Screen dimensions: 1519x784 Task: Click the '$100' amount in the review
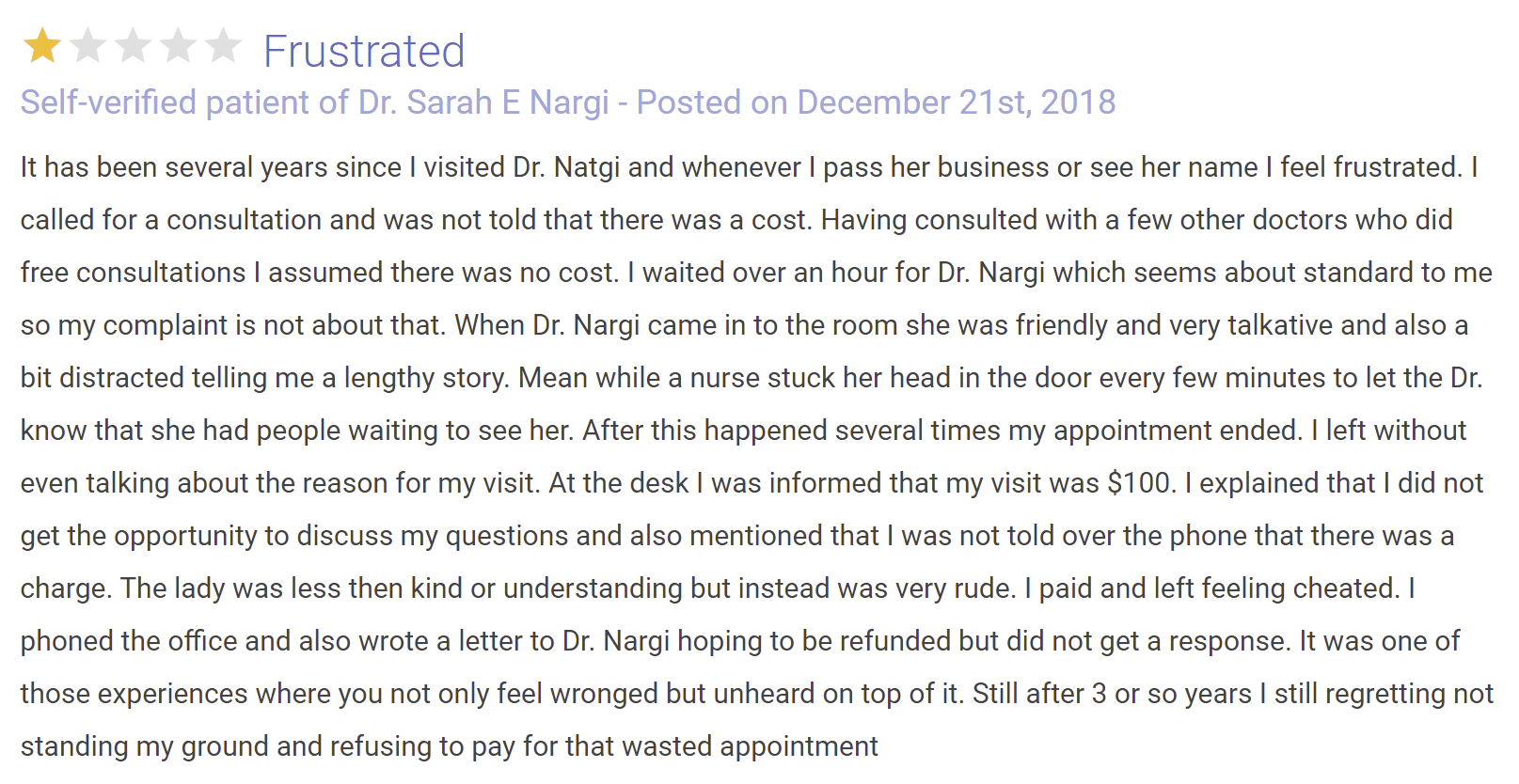1139,483
